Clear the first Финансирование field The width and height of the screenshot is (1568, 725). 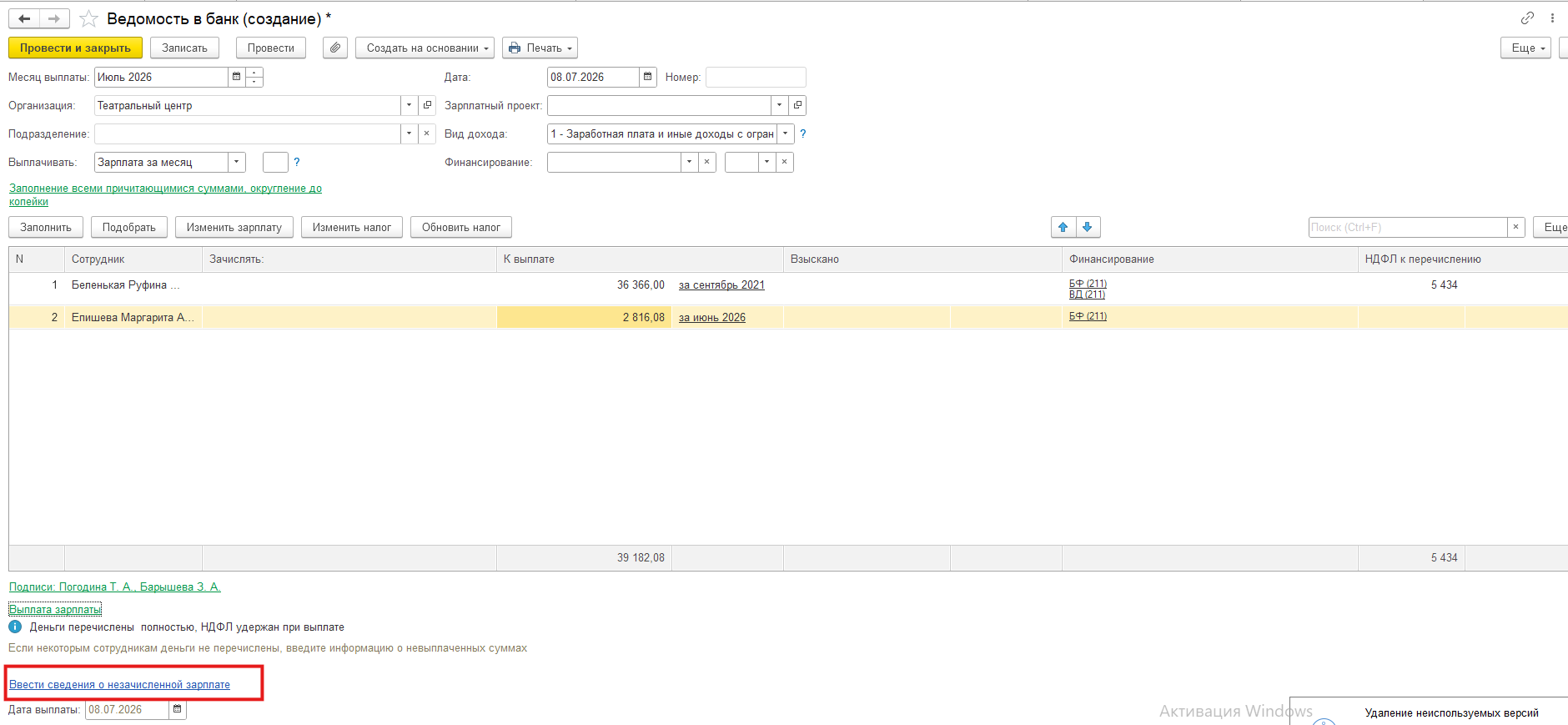[x=707, y=162]
